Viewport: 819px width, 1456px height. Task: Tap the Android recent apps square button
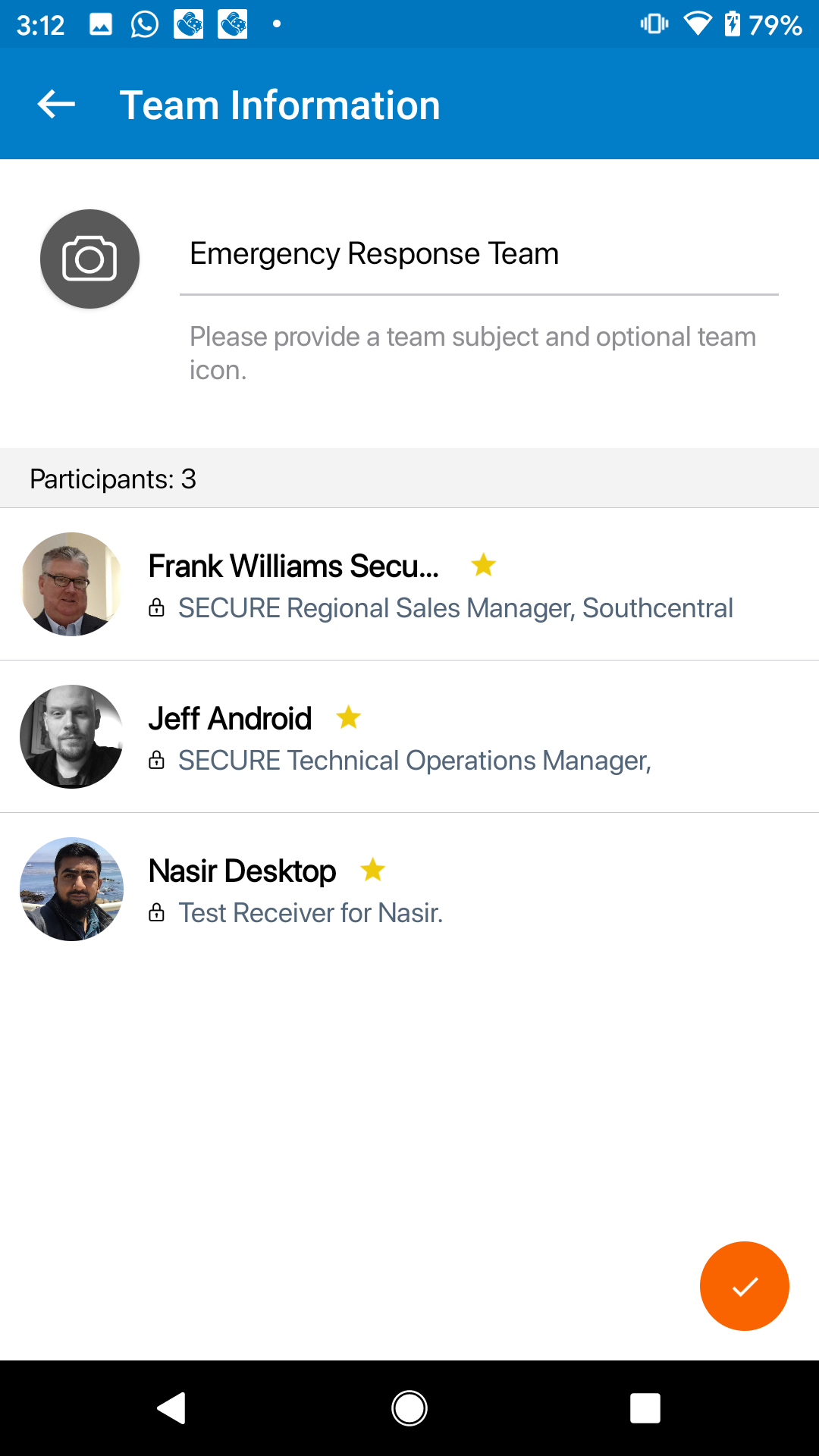(645, 1408)
